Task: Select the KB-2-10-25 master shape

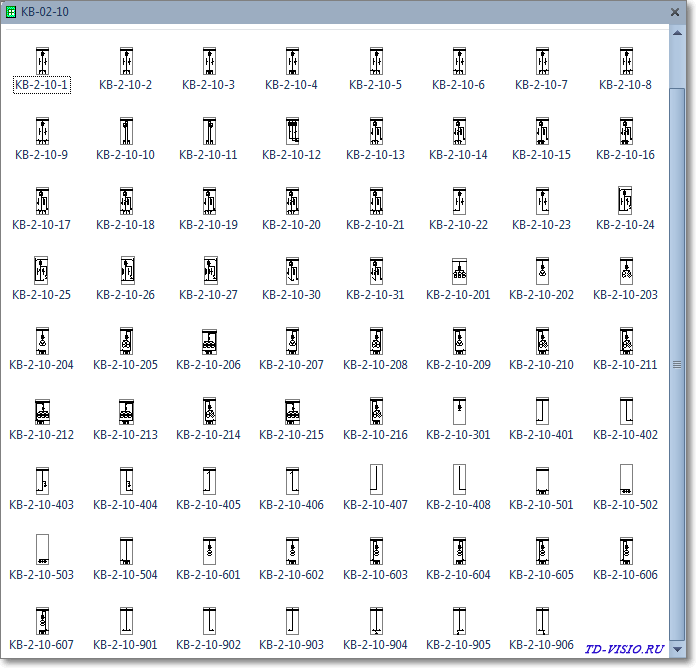Action: click(41, 270)
